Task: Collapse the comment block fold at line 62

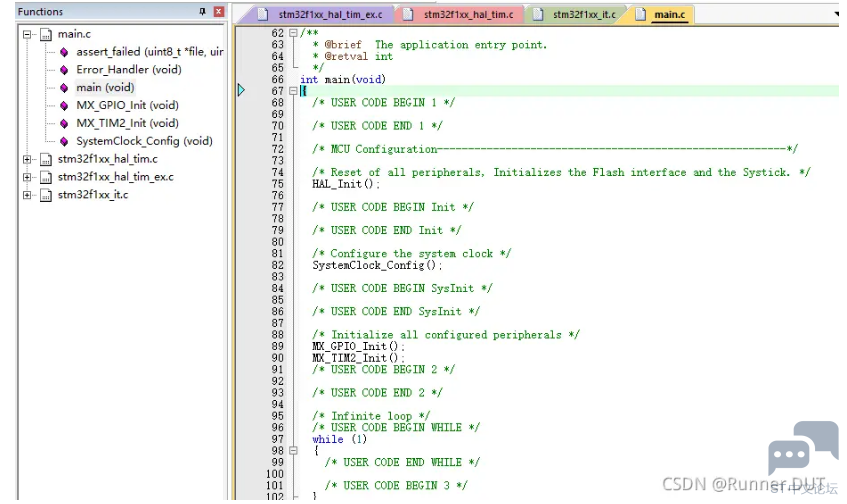Action: (293, 33)
